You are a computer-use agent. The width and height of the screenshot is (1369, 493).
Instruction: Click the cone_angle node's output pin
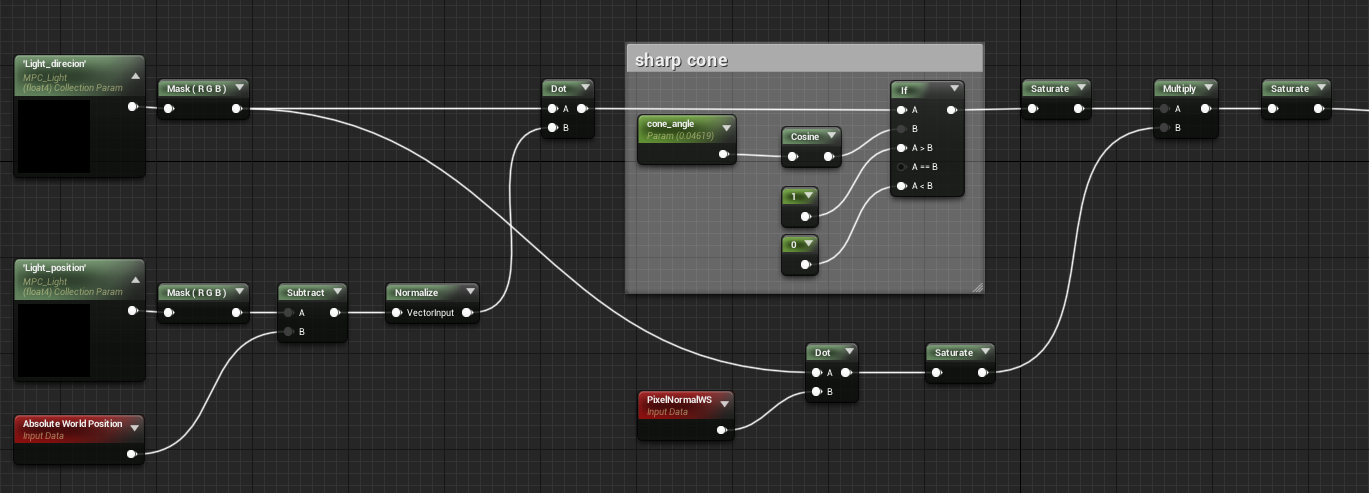(x=723, y=155)
